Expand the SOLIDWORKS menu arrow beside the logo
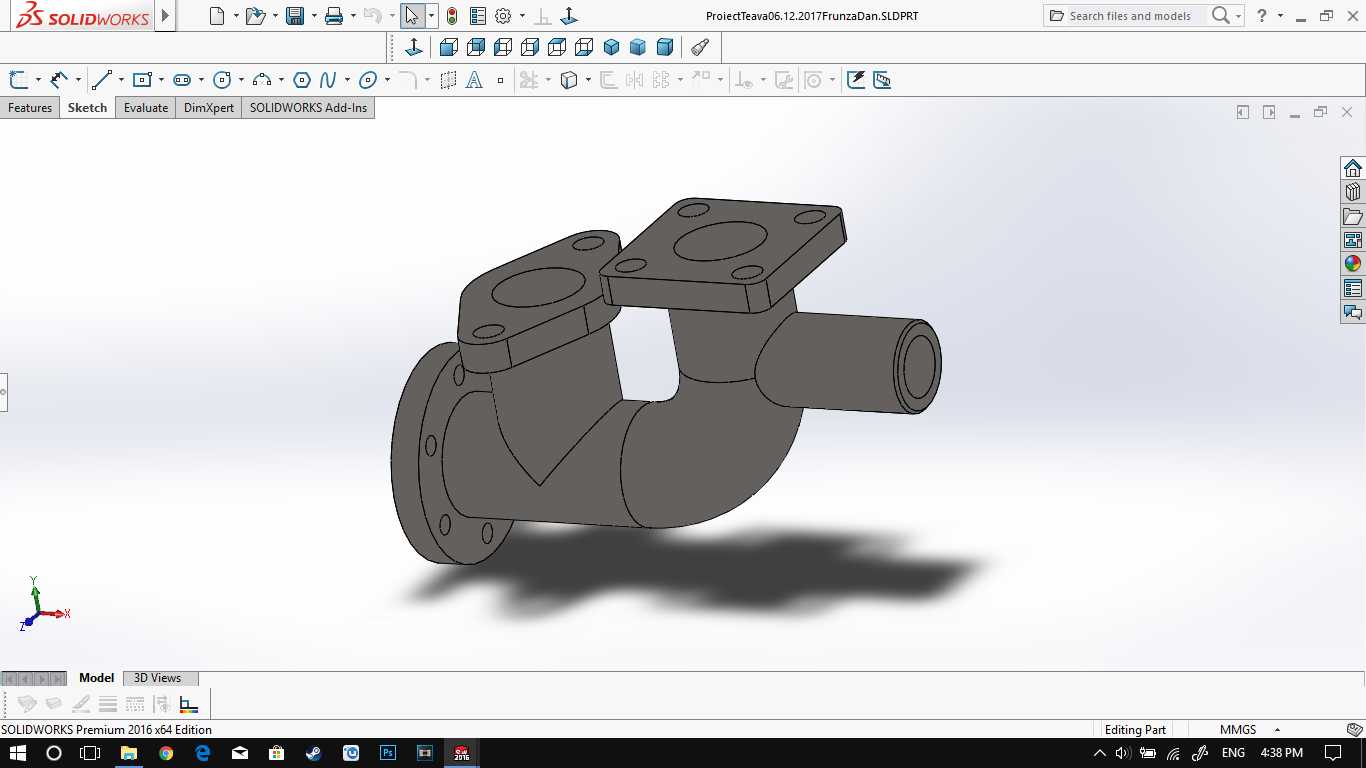The image size is (1366, 768). pyautogui.click(x=165, y=16)
